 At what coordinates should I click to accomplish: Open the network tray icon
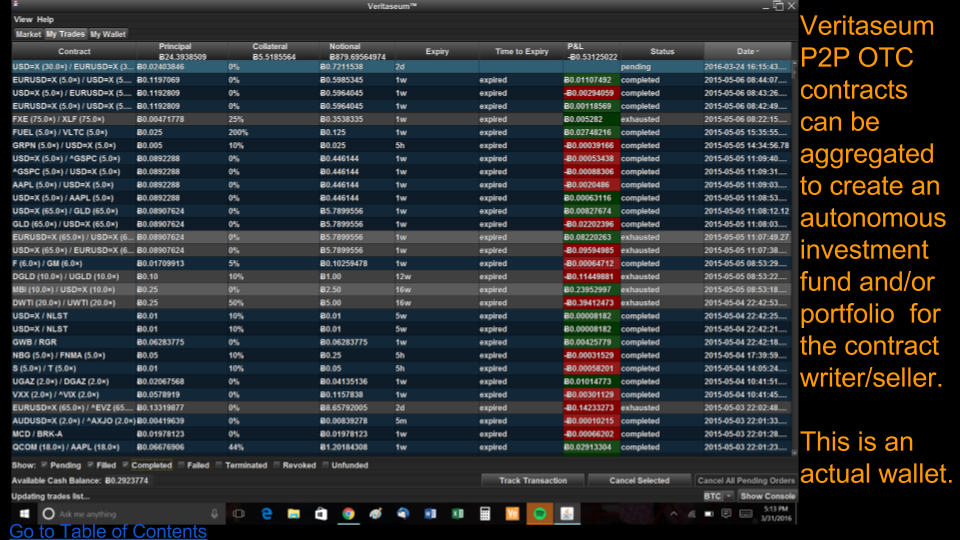(691, 514)
